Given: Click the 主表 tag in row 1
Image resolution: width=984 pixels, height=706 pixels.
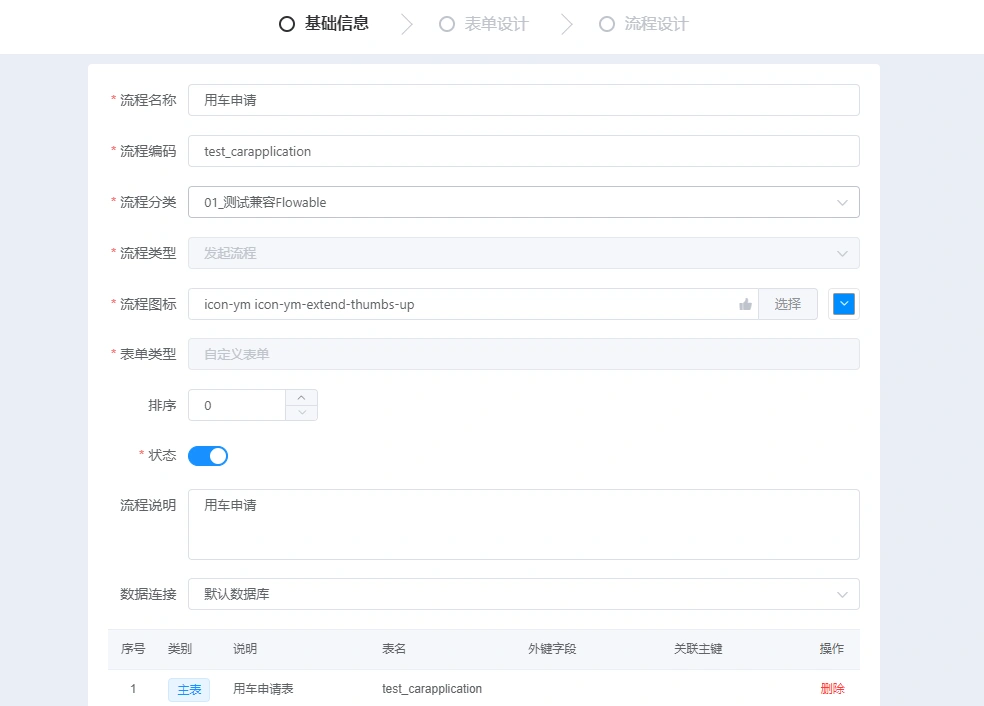Looking at the screenshot, I should [x=189, y=690].
